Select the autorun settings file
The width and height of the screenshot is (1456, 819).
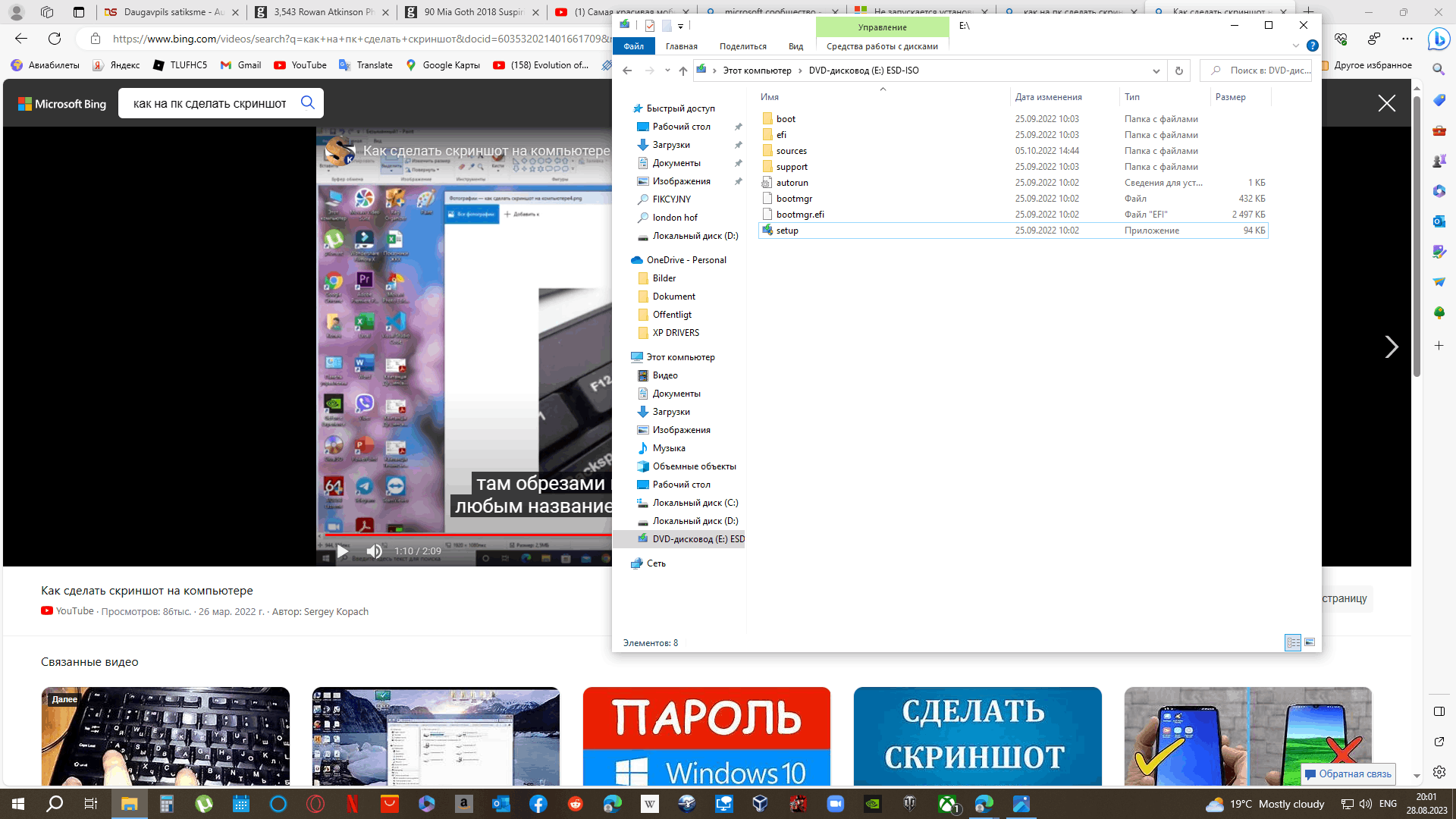pyautogui.click(x=792, y=182)
